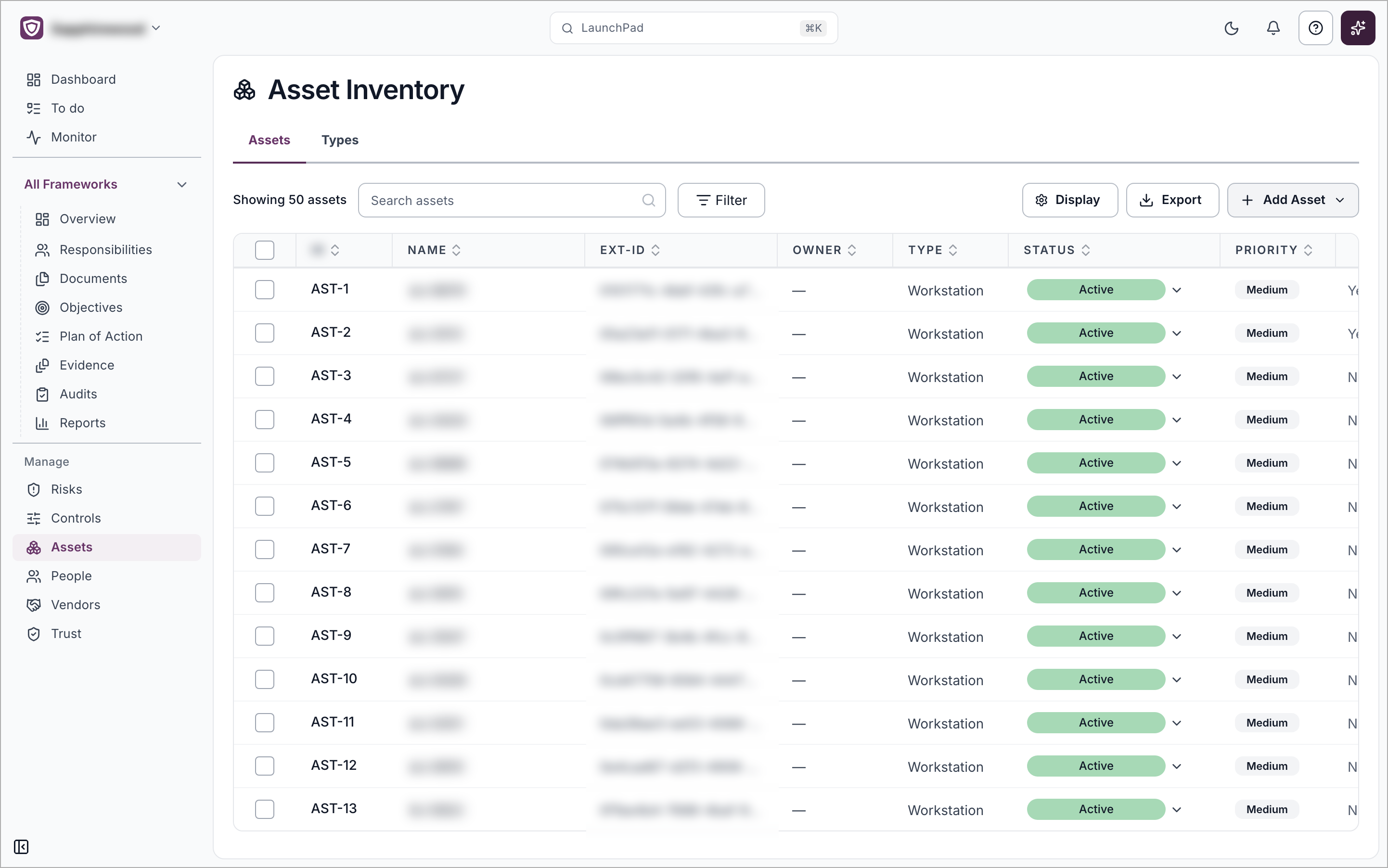1388x868 pixels.
Task: Sort by PRIORITY column arrows
Action: [x=1308, y=250]
